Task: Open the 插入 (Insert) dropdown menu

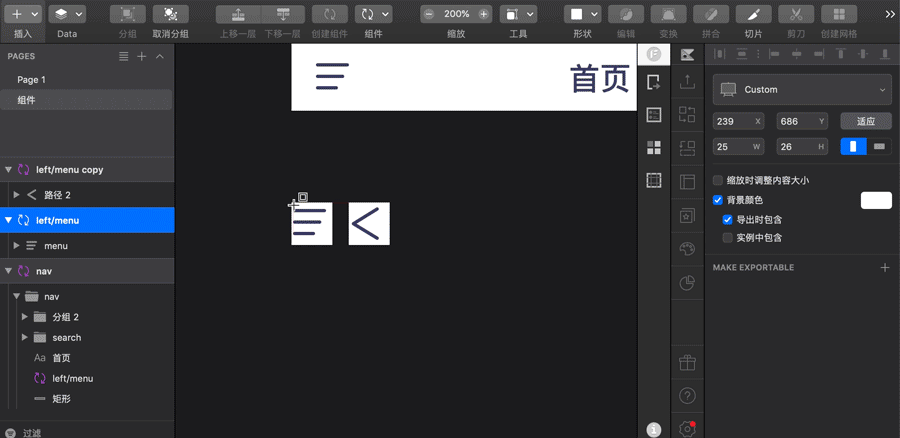Action: point(25,15)
